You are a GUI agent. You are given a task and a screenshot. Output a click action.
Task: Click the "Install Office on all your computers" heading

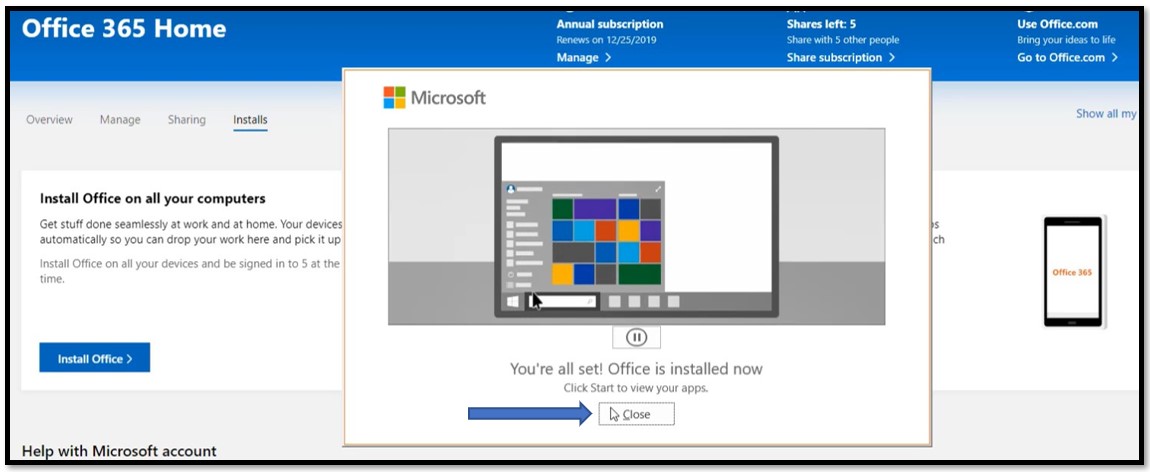(x=153, y=199)
